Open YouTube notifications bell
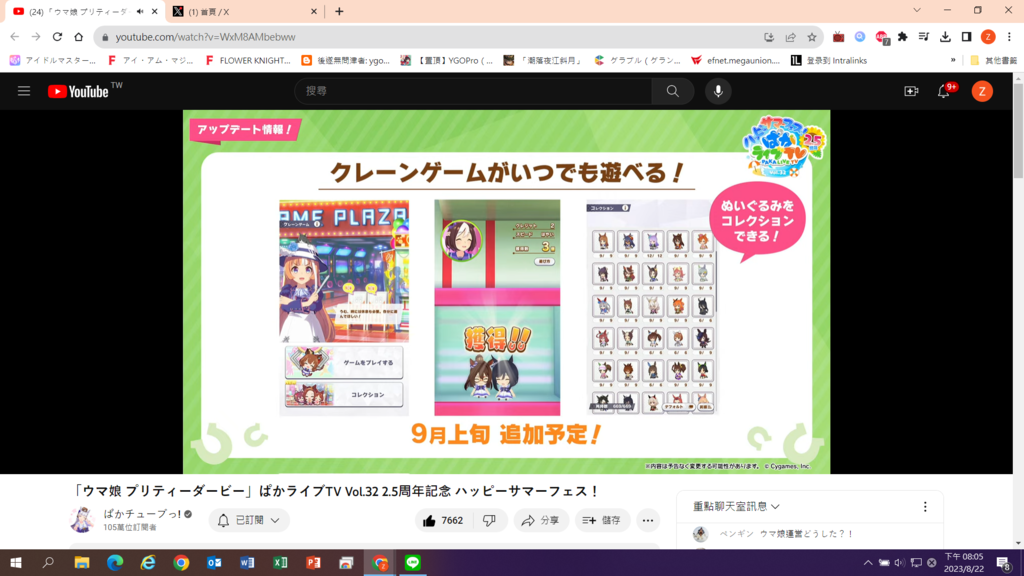The width and height of the screenshot is (1024, 576). click(x=944, y=91)
